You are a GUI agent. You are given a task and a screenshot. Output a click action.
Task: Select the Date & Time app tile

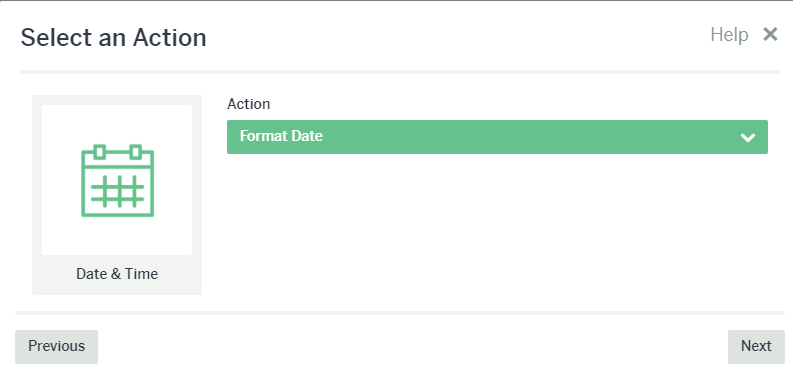point(117,195)
